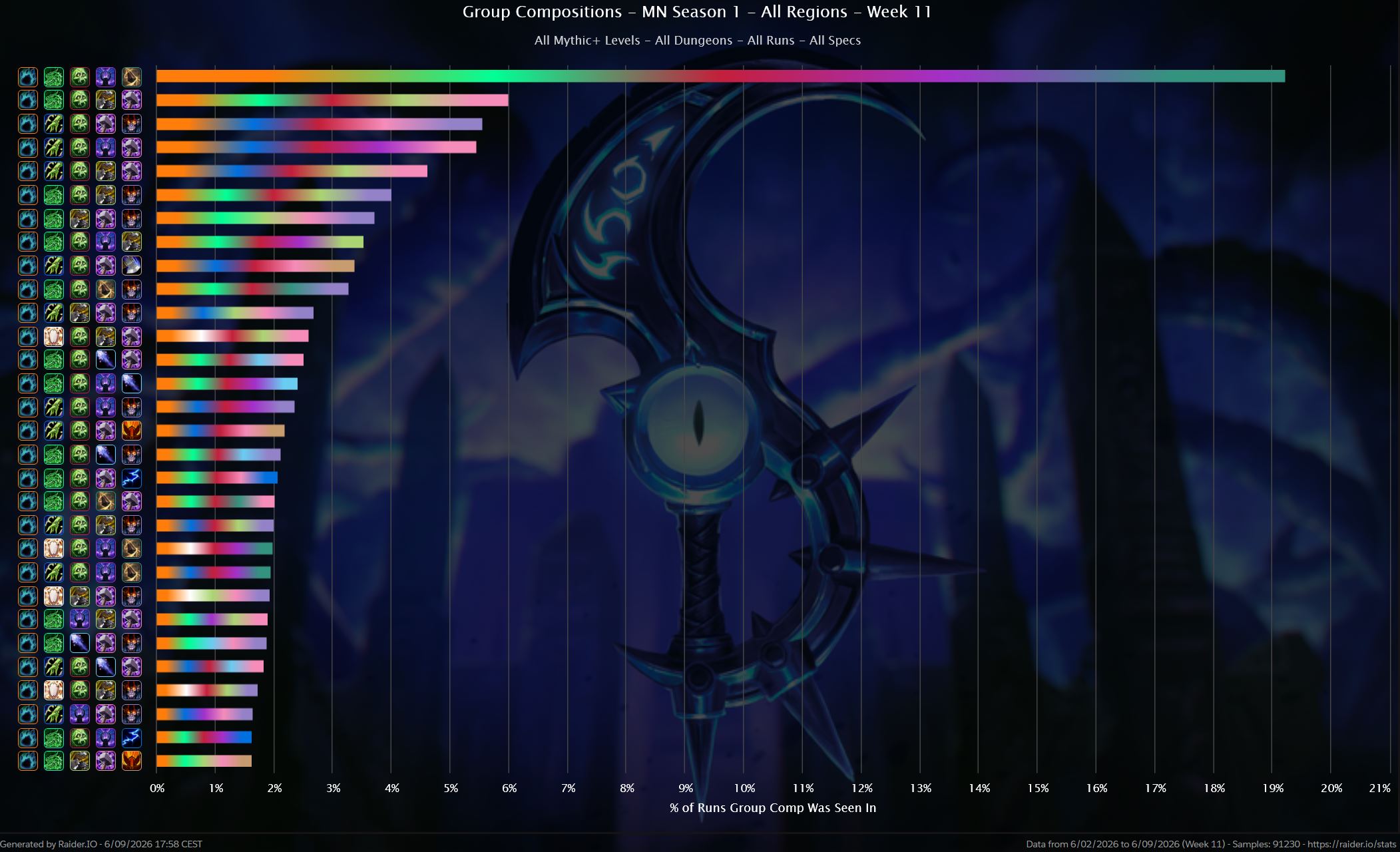Click the green skull icon in the top row
Viewport: 1400px width, 852px height.
(x=80, y=77)
